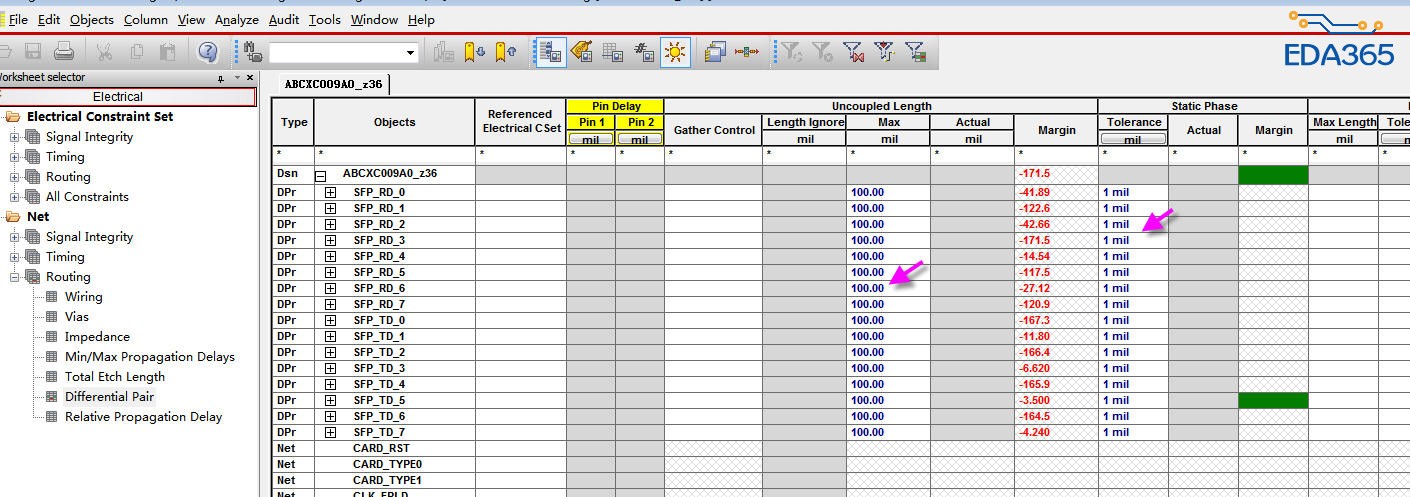Click Margin -171.5 for SFP_RD_3
The image size is (1410, 497).
pos(1055,240)
